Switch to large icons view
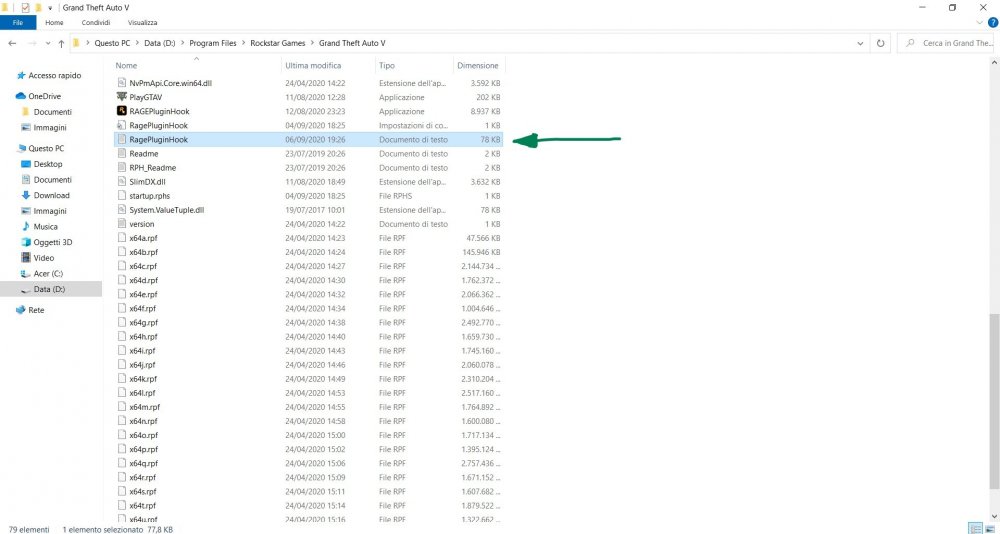 989,528
